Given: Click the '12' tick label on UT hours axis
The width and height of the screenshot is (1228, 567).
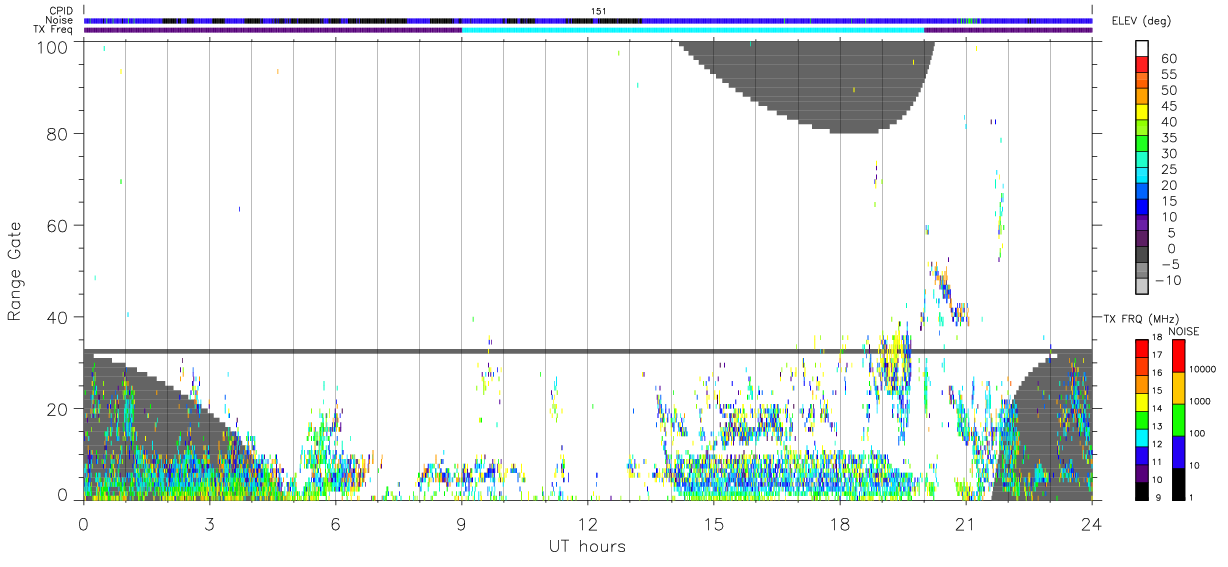Looking at the screenshot, I should tap(587, 524).
